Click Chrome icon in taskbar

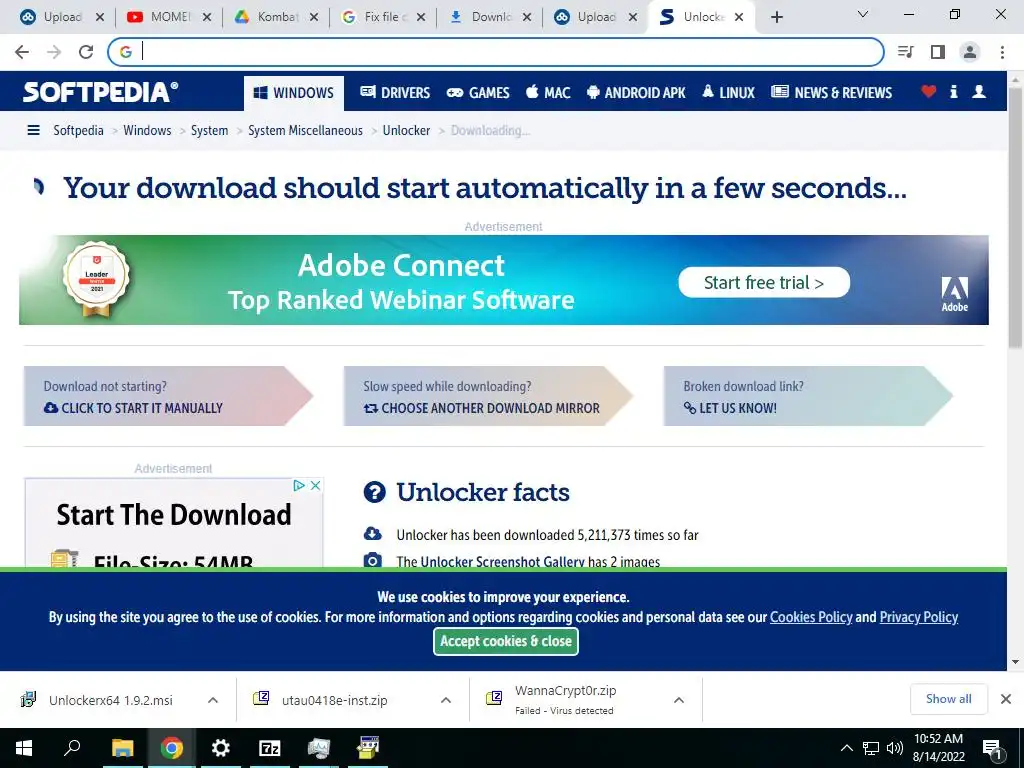pyautogui.click(x=172, y=748)
